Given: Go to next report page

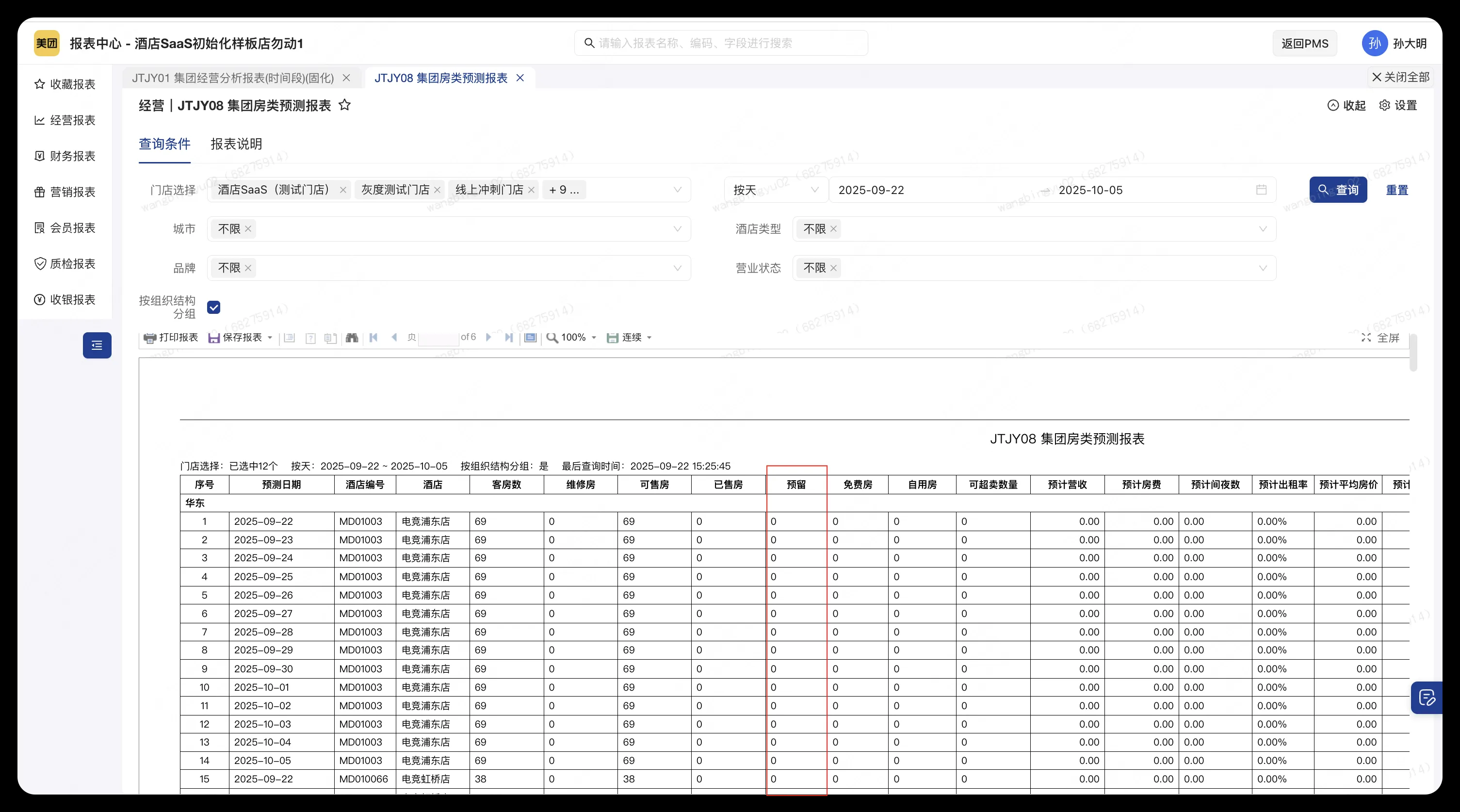Looking at the screenshot, I should coord(488,338).
